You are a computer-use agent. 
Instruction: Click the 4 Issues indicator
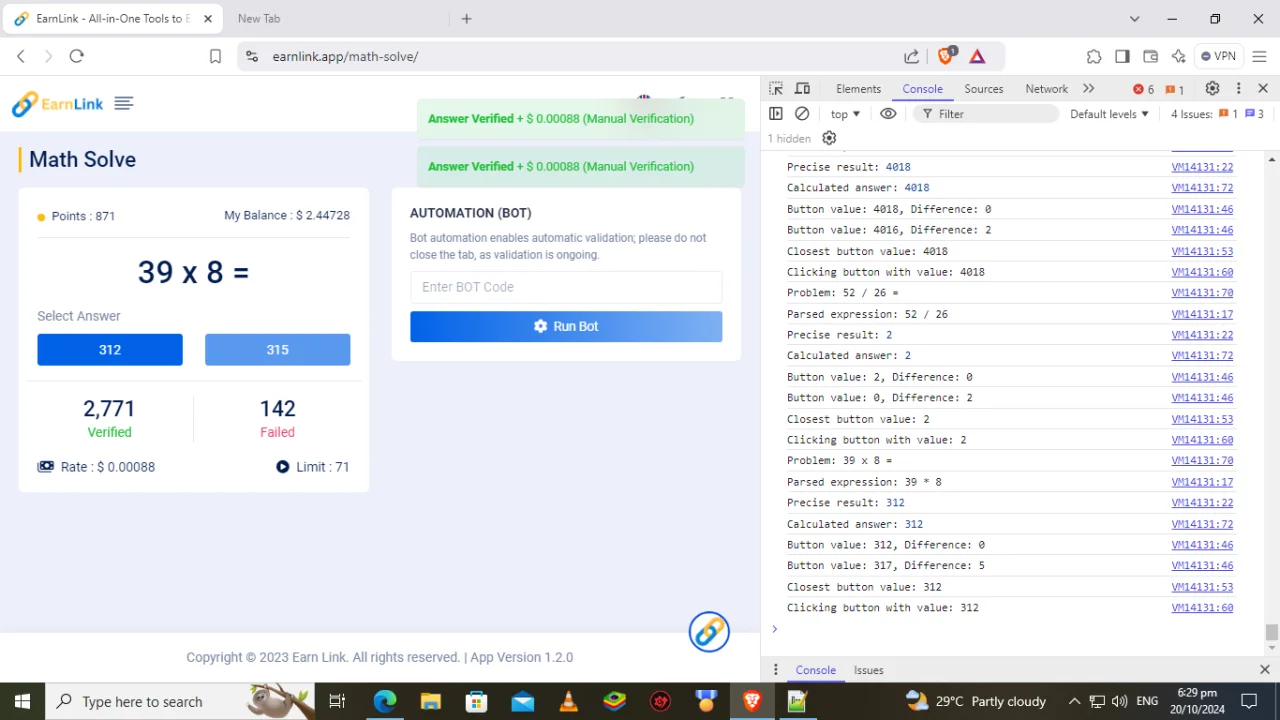1218,114
